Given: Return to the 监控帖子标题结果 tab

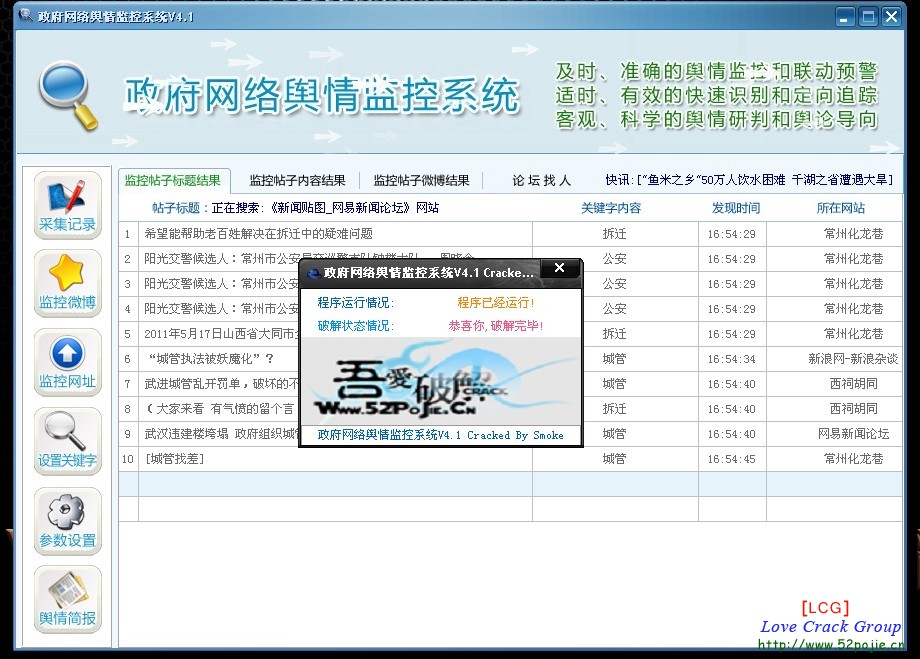Looking at the screenshot, I should [172, 181].
